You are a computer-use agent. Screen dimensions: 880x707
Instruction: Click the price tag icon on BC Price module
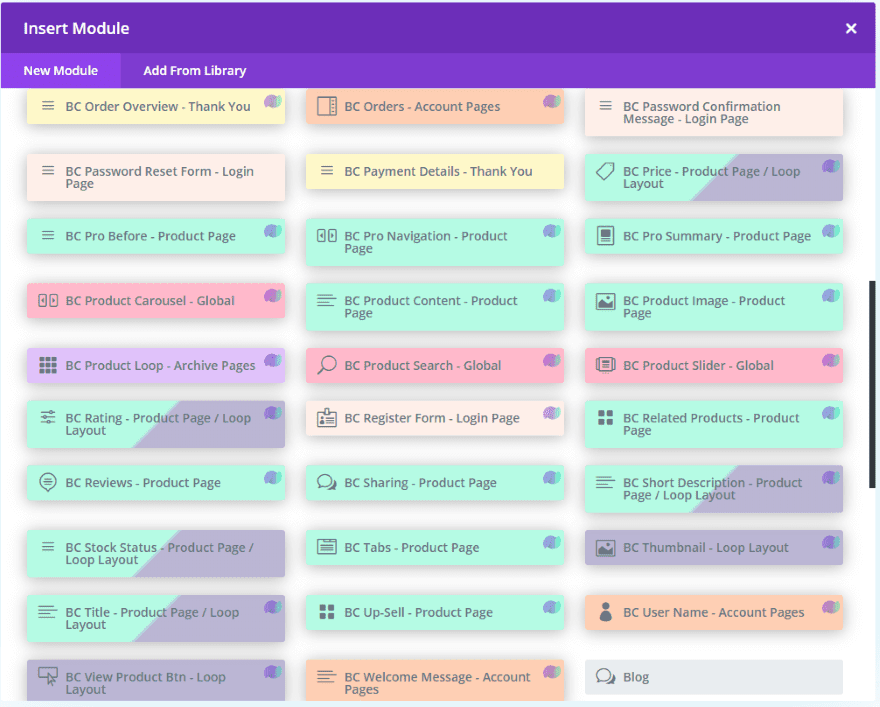605,172
